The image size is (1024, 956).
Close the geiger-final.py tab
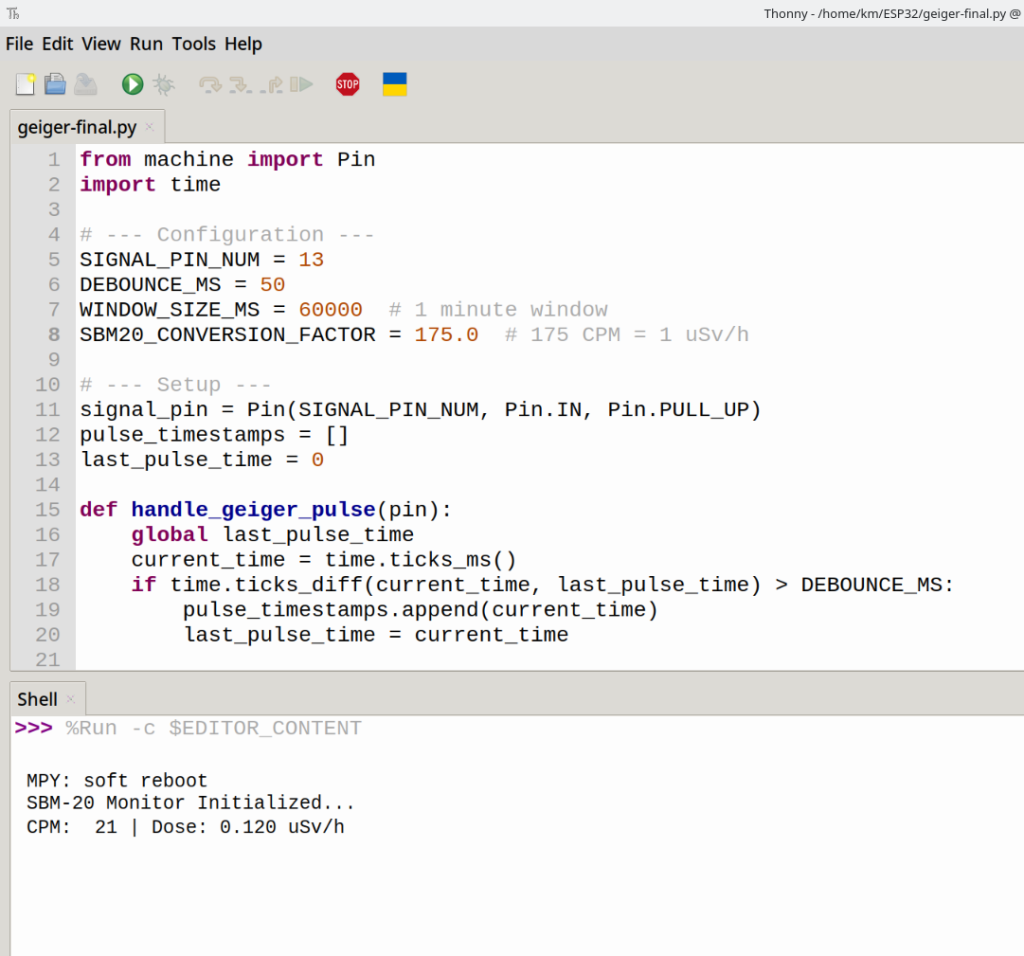coord(150,127)
